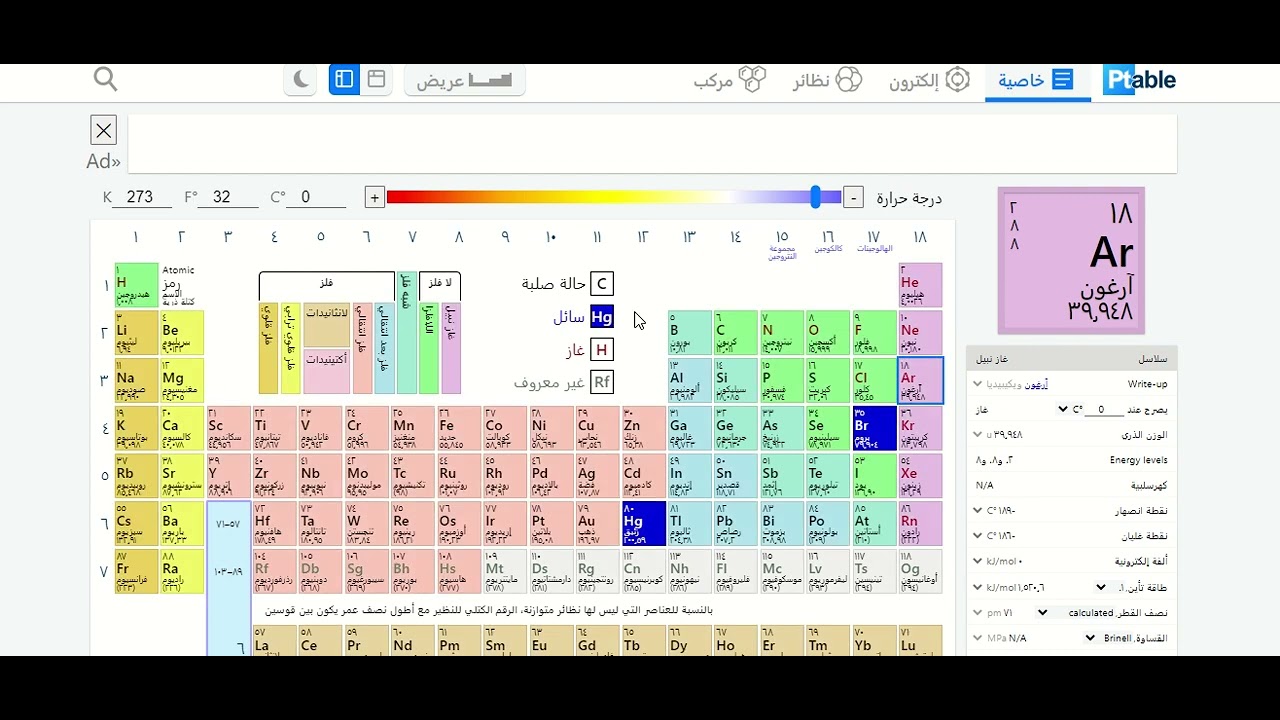The height and width of the screenshot is (720, 1280).
Task: Highlight the أكتينيدات actinides legend block
Action: 326,370
